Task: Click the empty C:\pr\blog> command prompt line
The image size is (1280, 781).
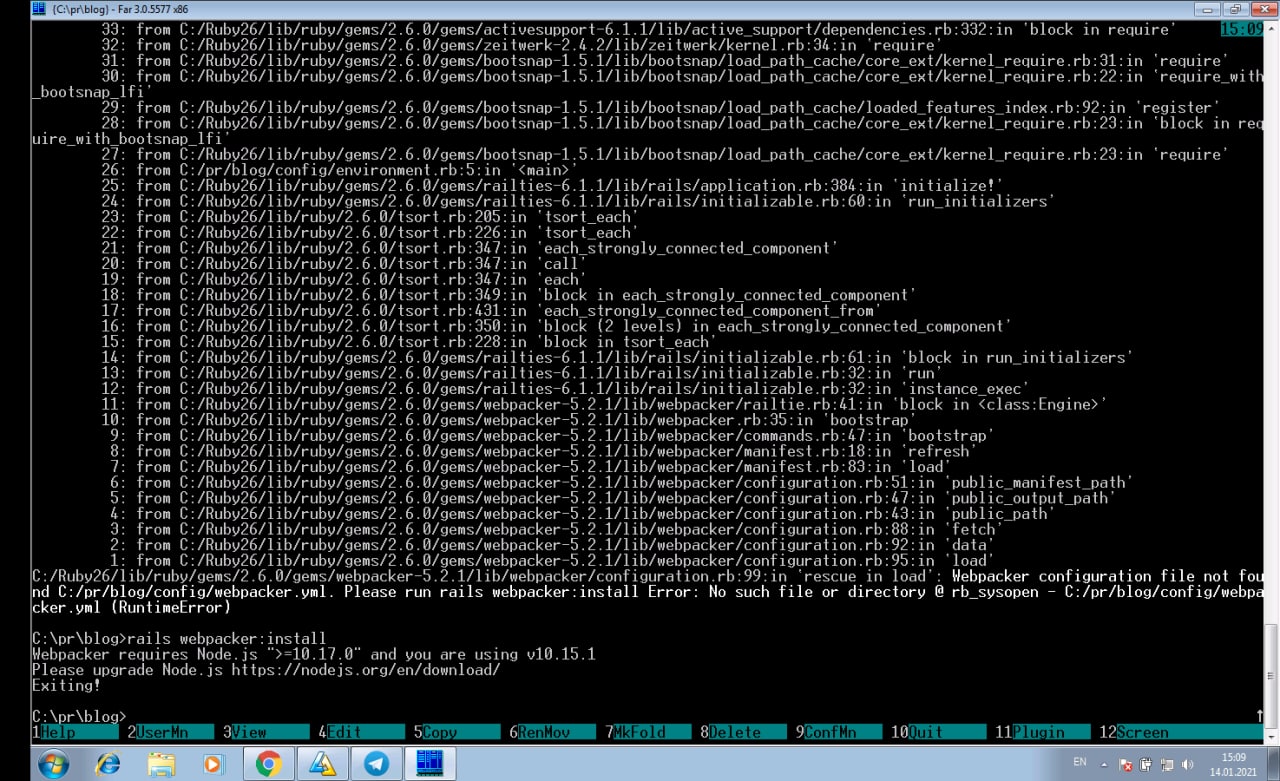Action: [80, 716]
